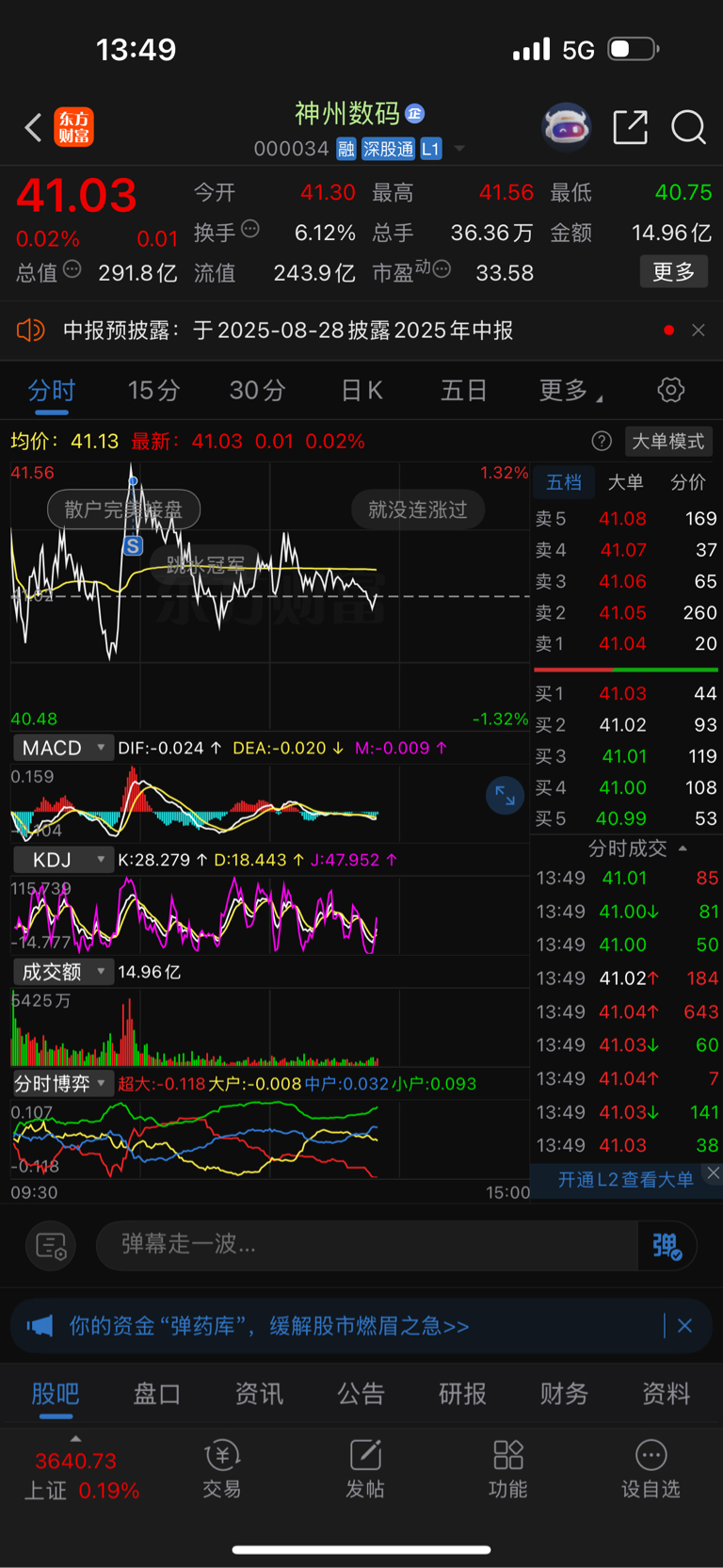Open the 财务 bottom tab
Viewport: 723px width, 1568px height.
(564, 1394)
